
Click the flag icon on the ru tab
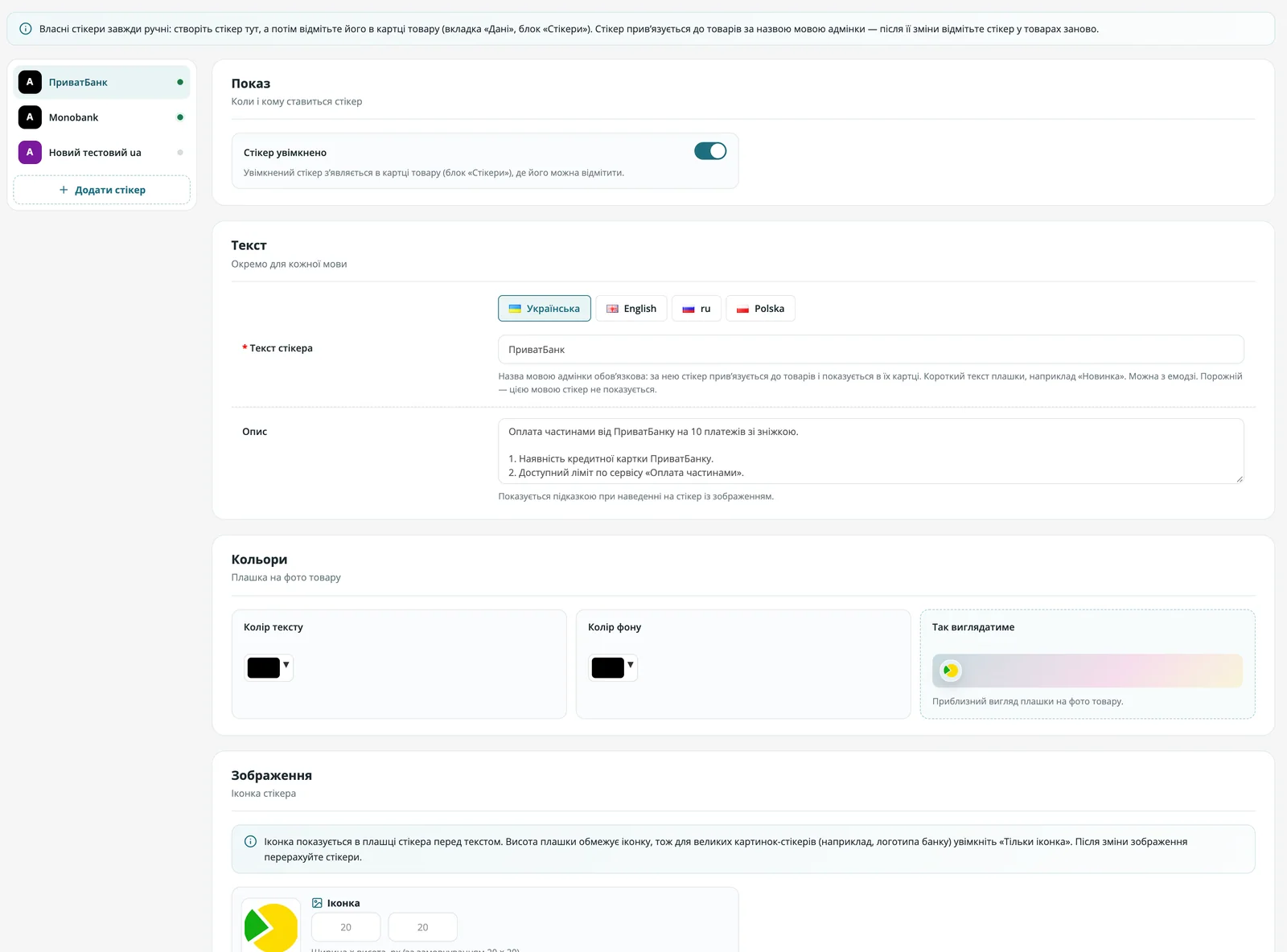689,309
